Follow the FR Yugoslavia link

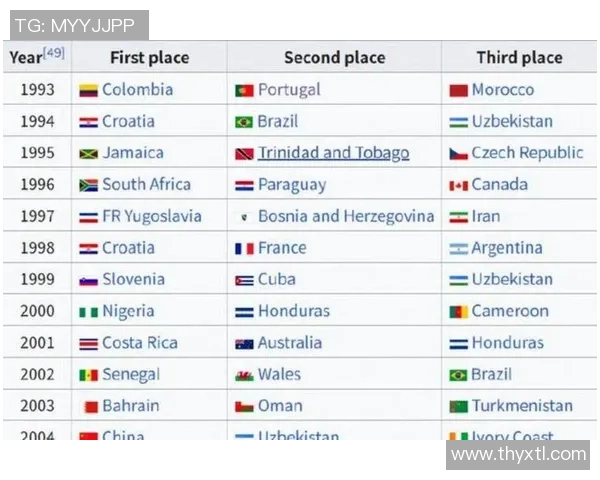tap(151, 216)
